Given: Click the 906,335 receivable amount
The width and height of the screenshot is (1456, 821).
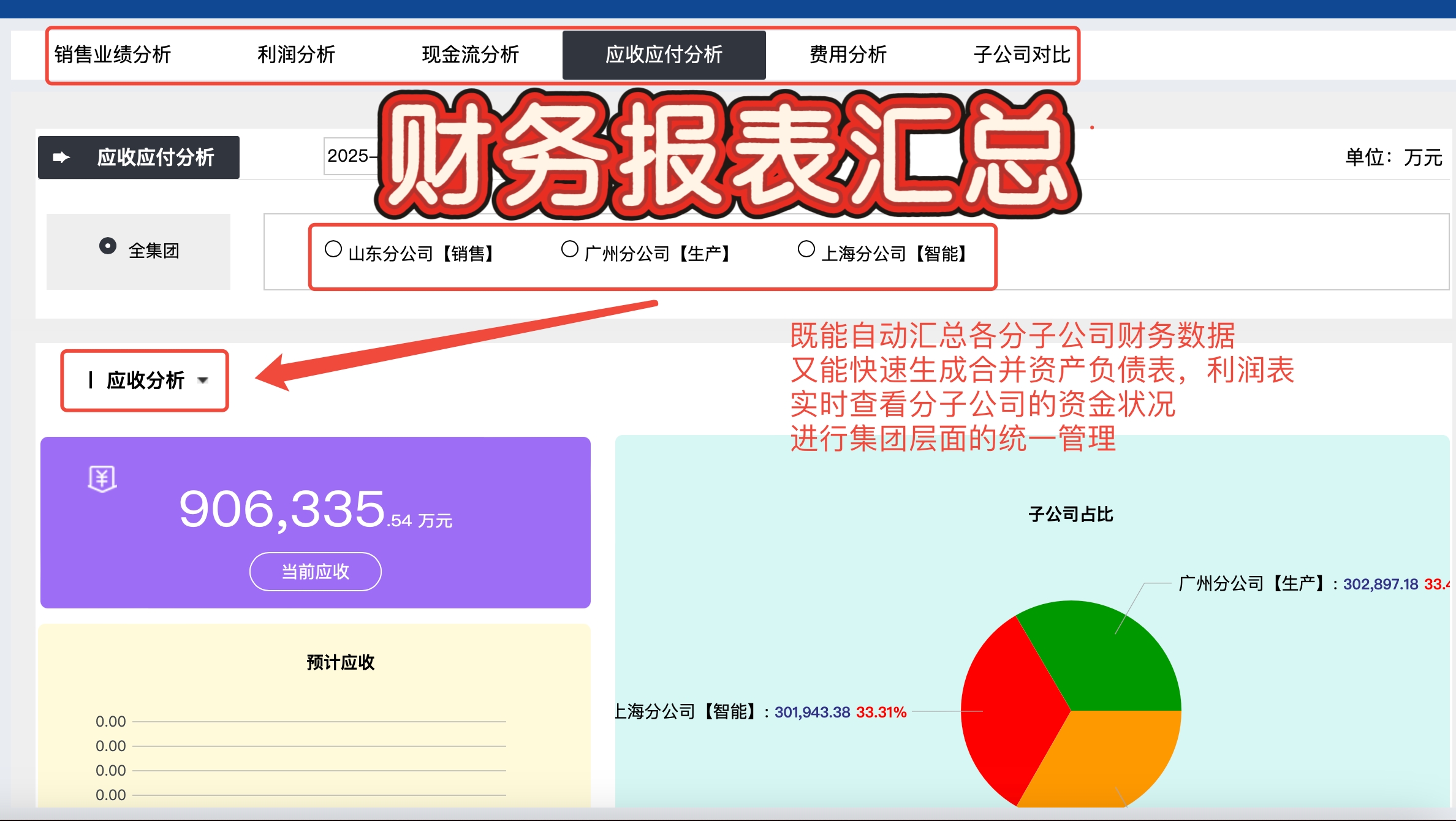Looking at the screenshot, I should pyautogui.click(x=316, y=509).
